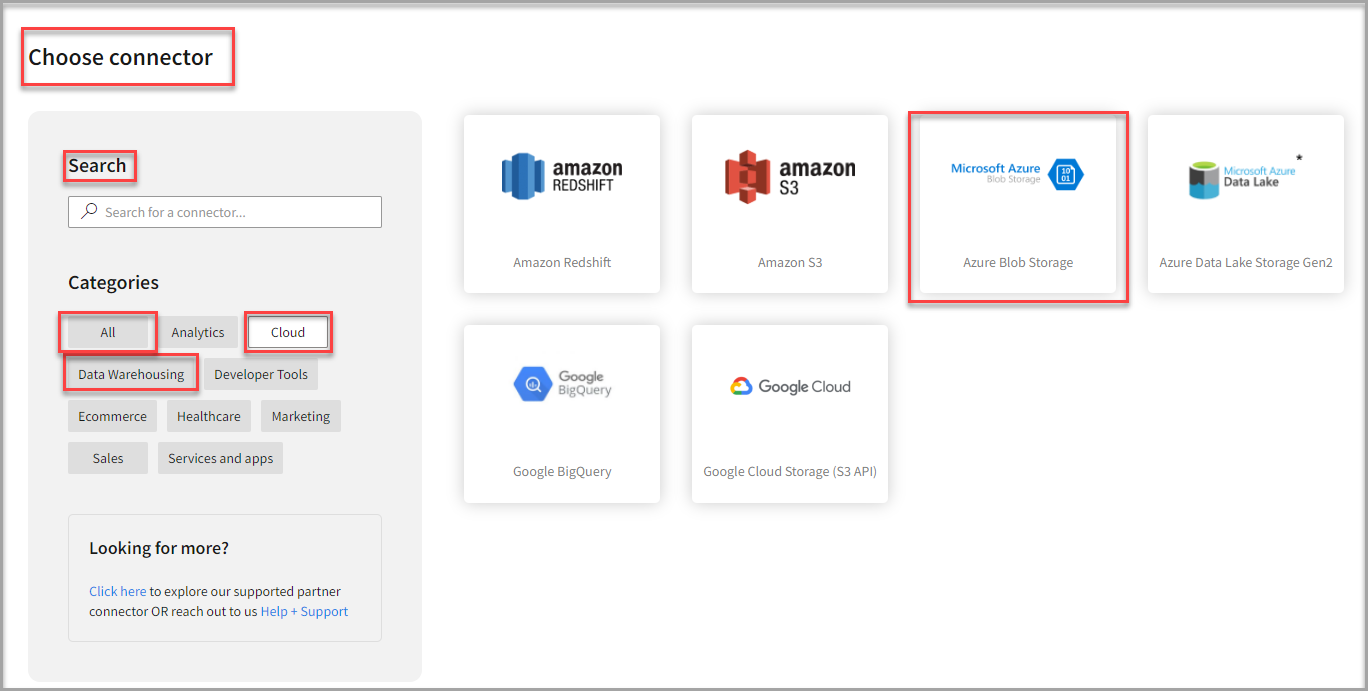Select the Analytics category
This screenshot has width=1368, height=691.
pyautogui.click(x=198, y=333)
